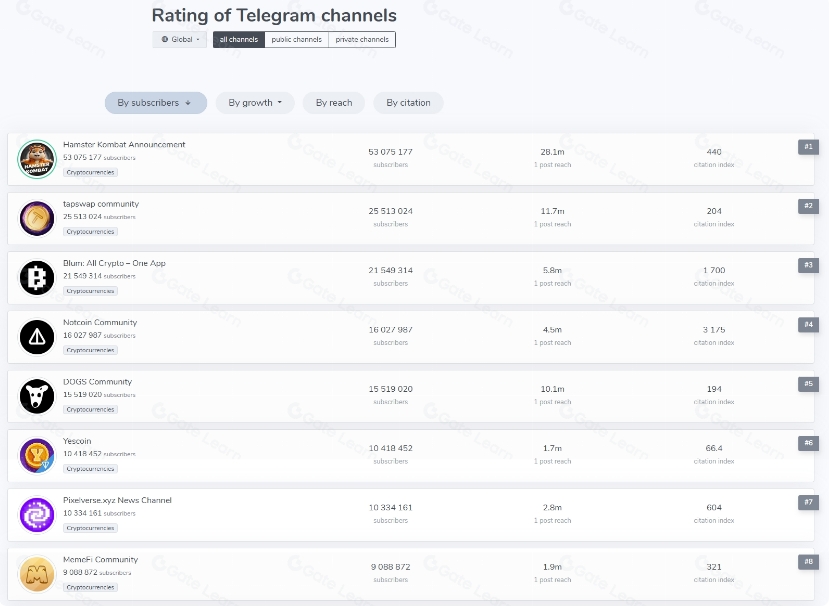This screenshot has height=606, width=829.
Task: Sort channels By citation
Action: click(x=408, y=103)
